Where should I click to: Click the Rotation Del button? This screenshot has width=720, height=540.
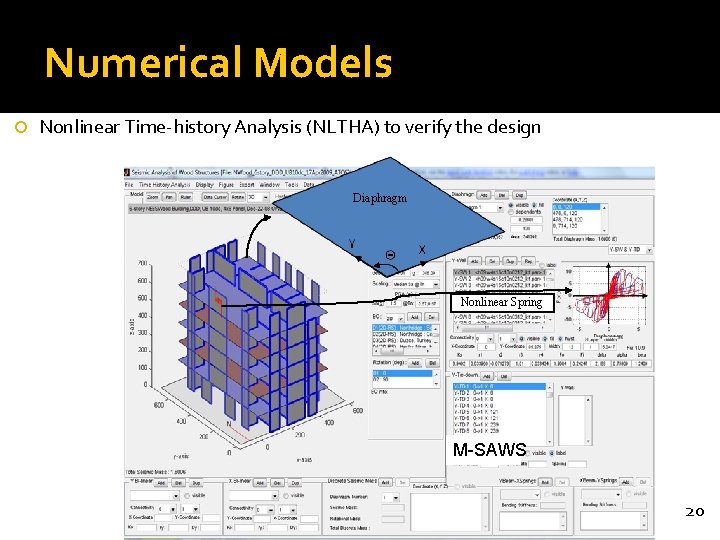[x=432, y=363]
